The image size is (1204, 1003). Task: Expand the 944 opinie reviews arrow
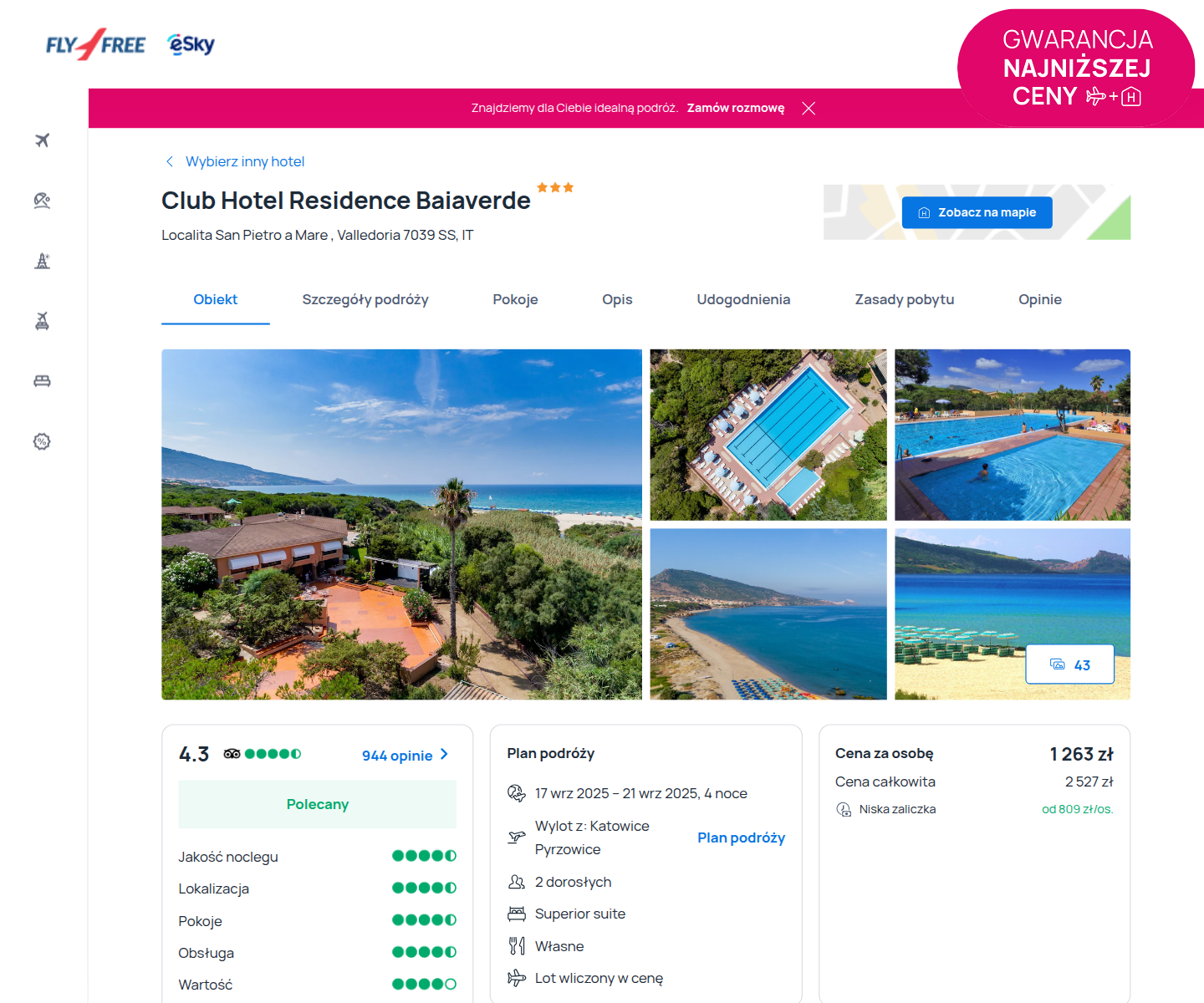(x=444, y=754)
